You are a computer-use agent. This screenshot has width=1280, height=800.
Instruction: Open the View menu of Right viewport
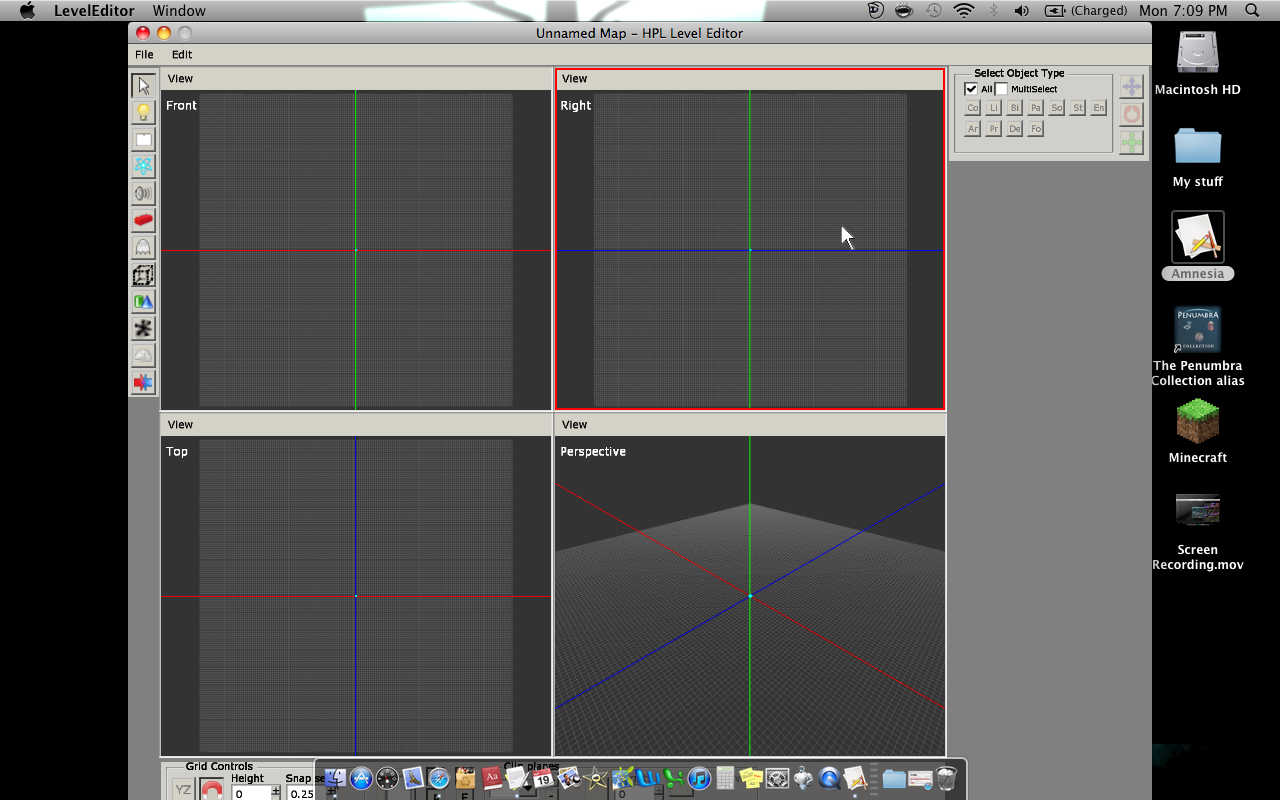574,79
